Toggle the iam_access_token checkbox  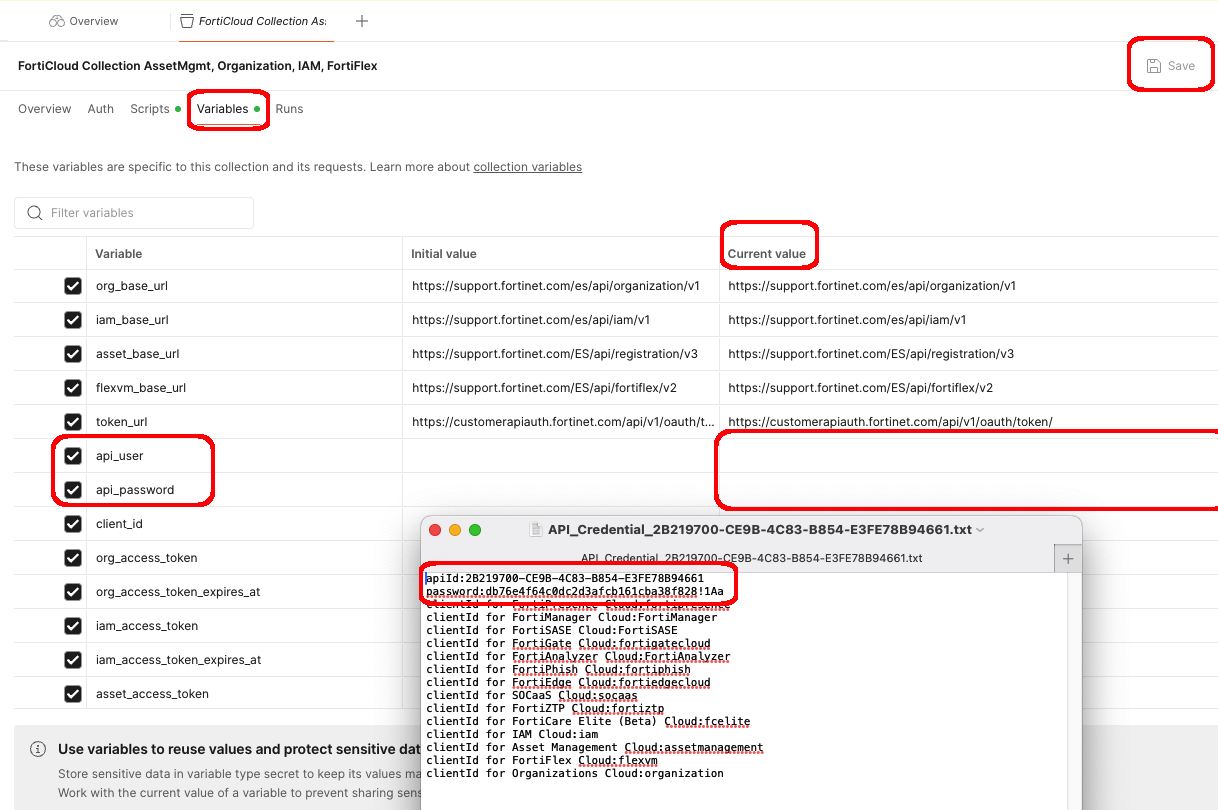coord(73,626)
